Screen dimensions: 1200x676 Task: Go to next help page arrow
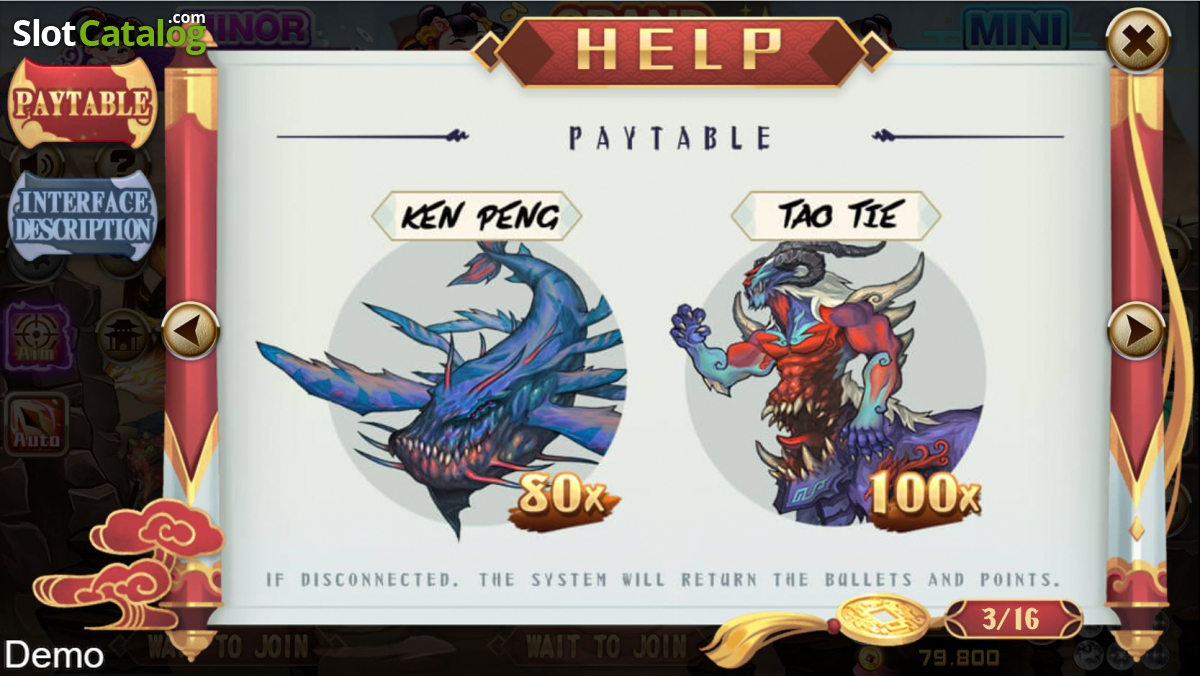tap(1137, 330)
